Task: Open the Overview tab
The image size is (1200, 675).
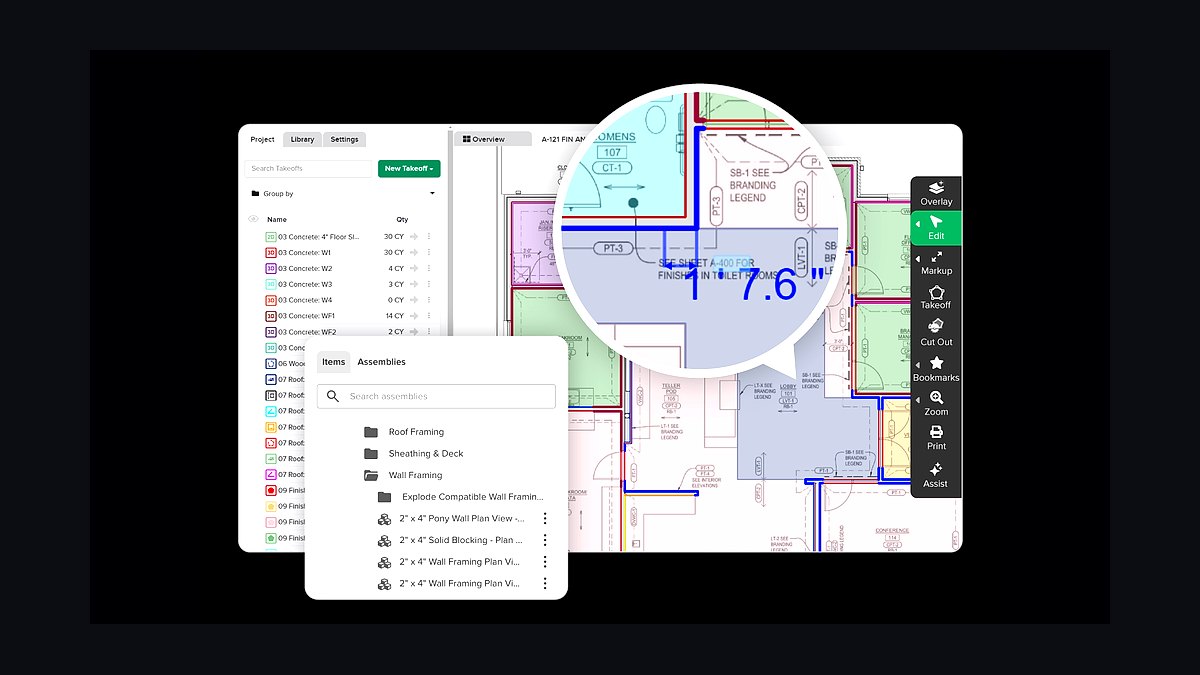Action: coord(492,140)
